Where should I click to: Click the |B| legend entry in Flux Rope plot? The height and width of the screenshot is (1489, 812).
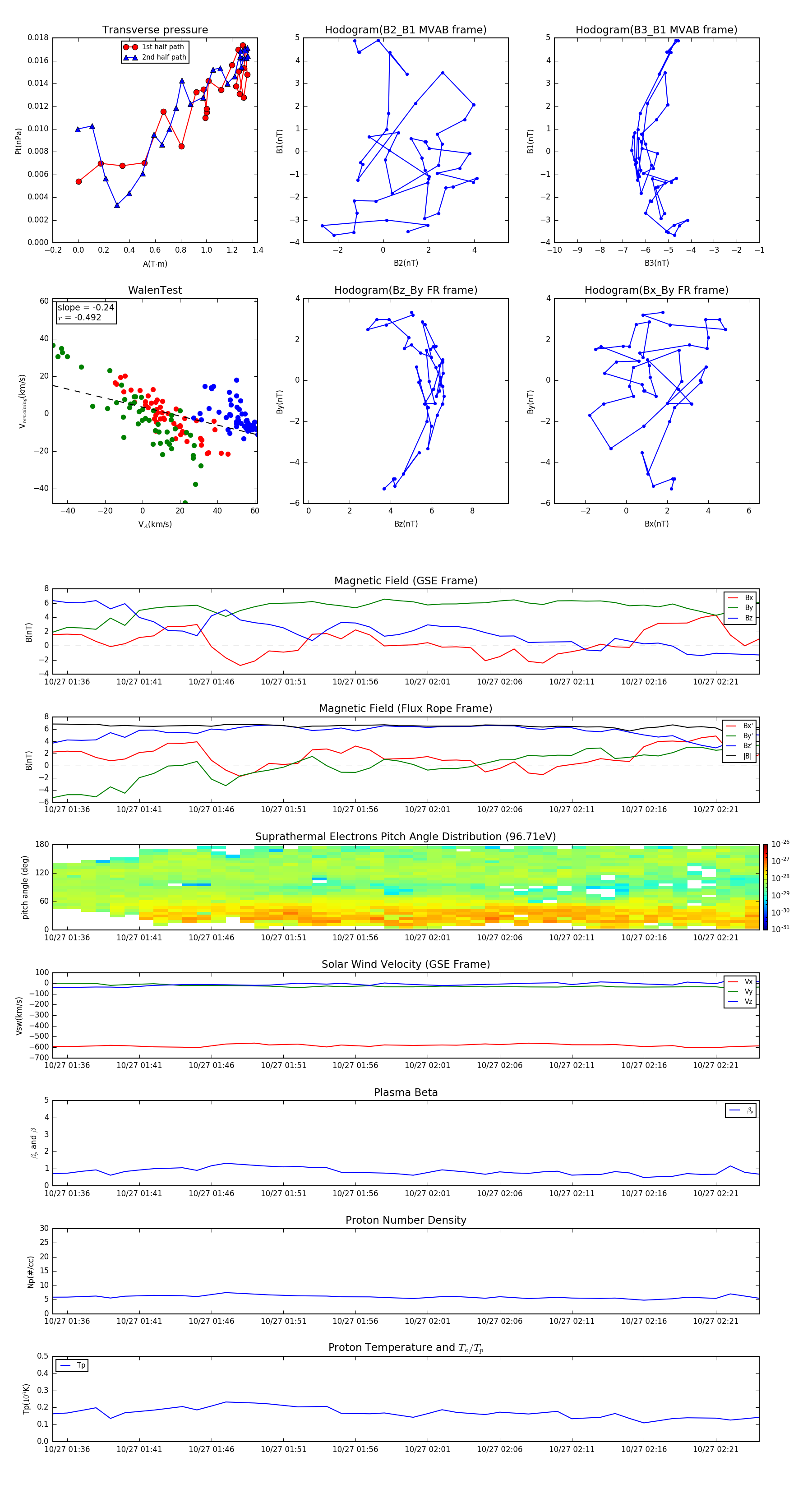(740, 756)
